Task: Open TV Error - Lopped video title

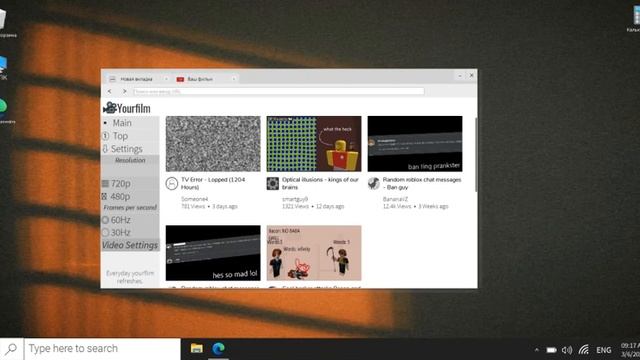Action: 213,183
